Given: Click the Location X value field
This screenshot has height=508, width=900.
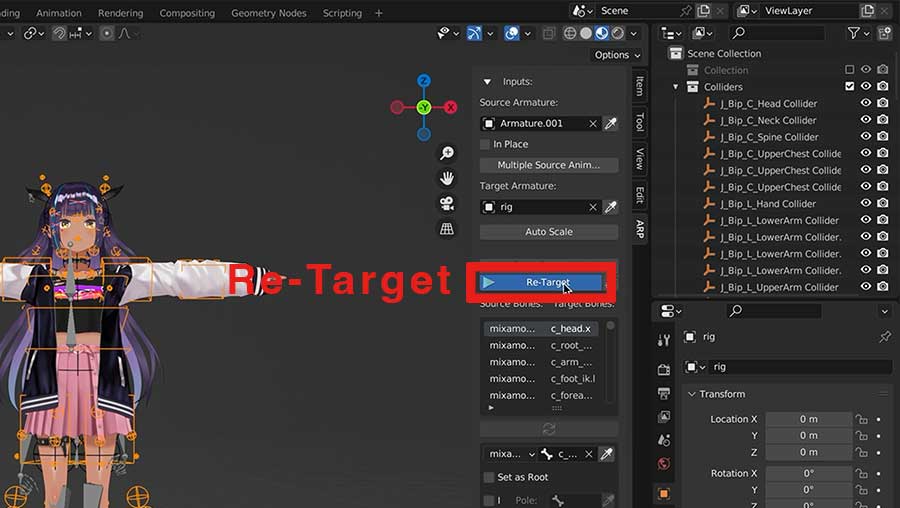Looking at the screenshot, I should point(808,419).
